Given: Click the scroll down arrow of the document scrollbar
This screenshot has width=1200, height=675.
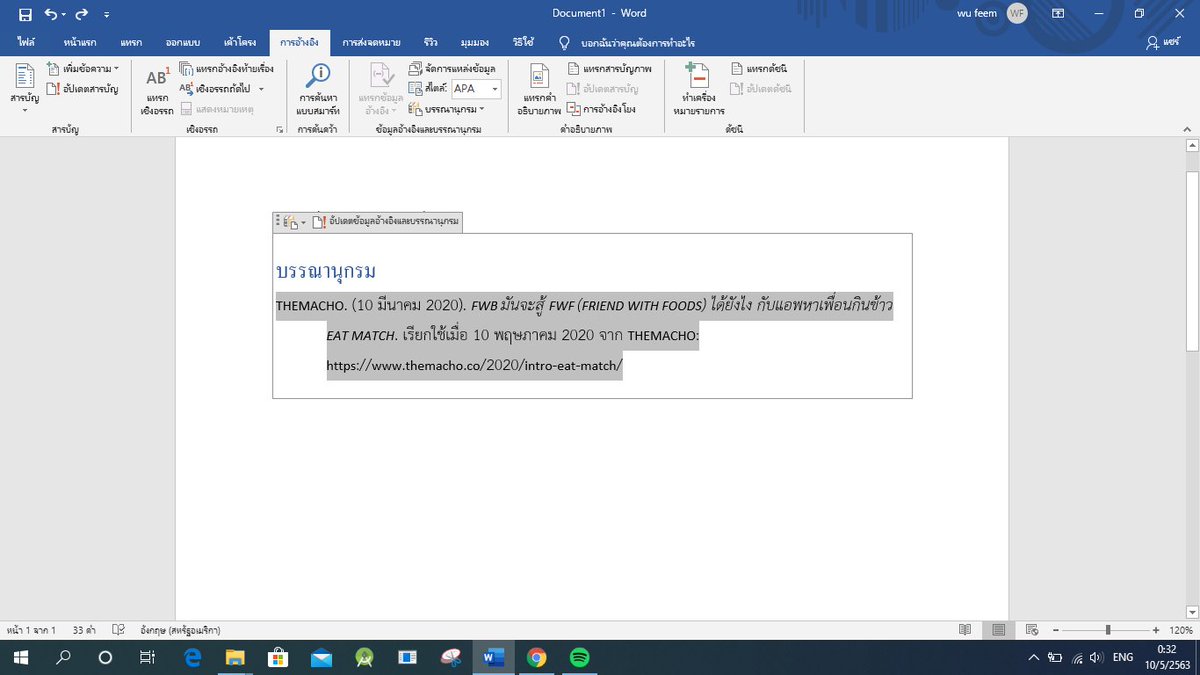Looking at the screenshot, I should (x=1192, y=611).
